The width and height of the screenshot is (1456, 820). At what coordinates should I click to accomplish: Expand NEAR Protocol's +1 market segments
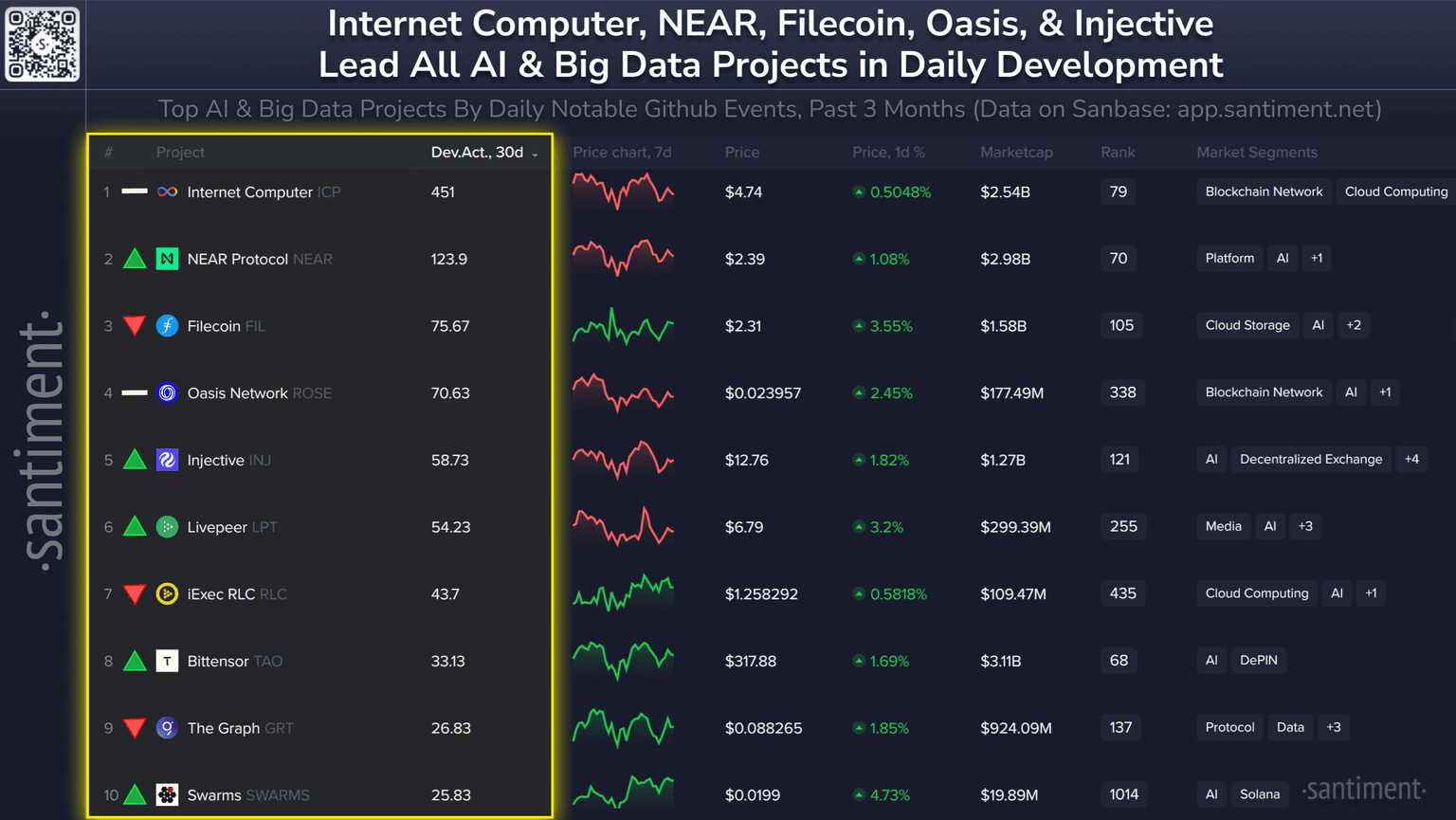click(1317, 258)
